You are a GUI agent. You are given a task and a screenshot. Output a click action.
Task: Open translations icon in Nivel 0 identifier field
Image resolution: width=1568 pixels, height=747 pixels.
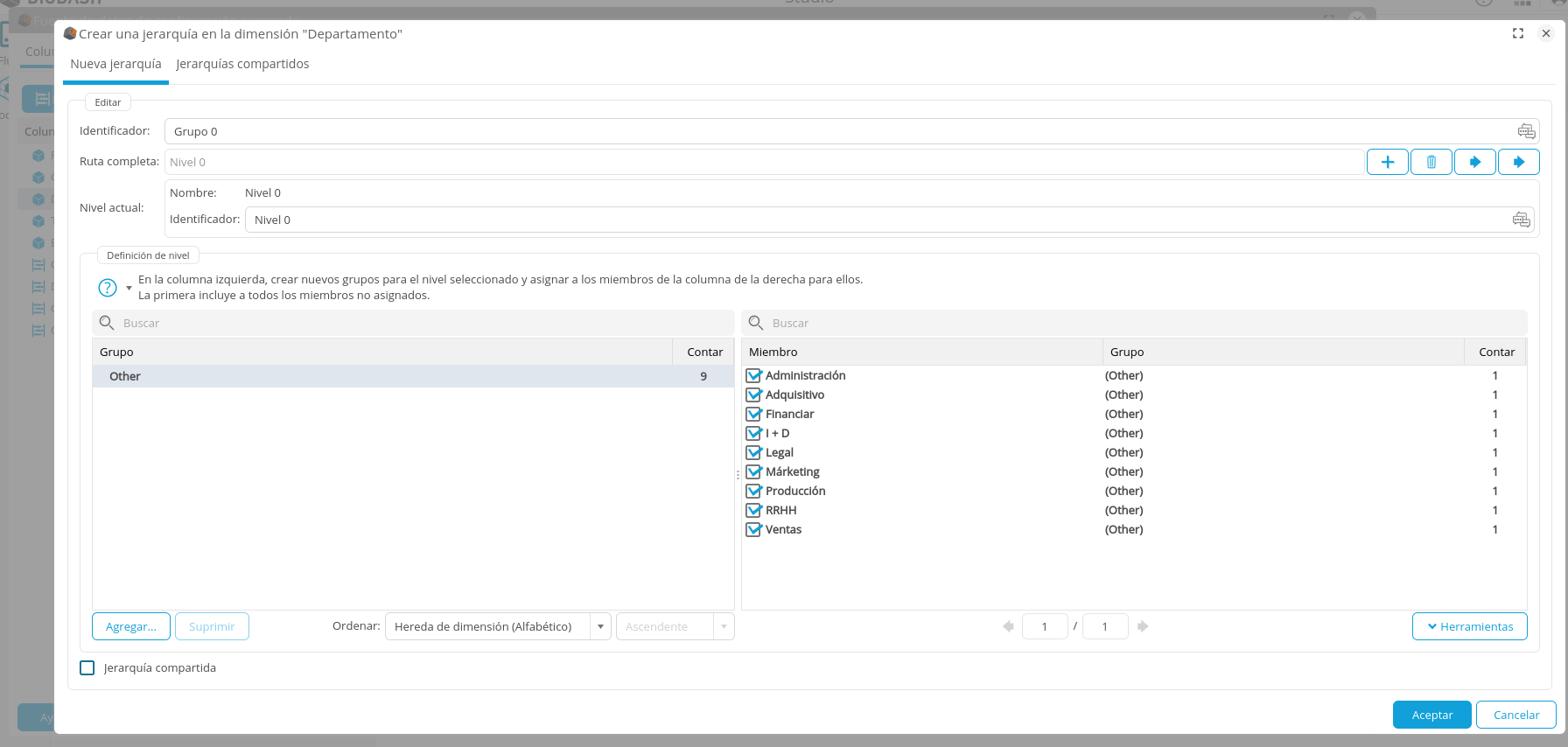[1521, 220]
